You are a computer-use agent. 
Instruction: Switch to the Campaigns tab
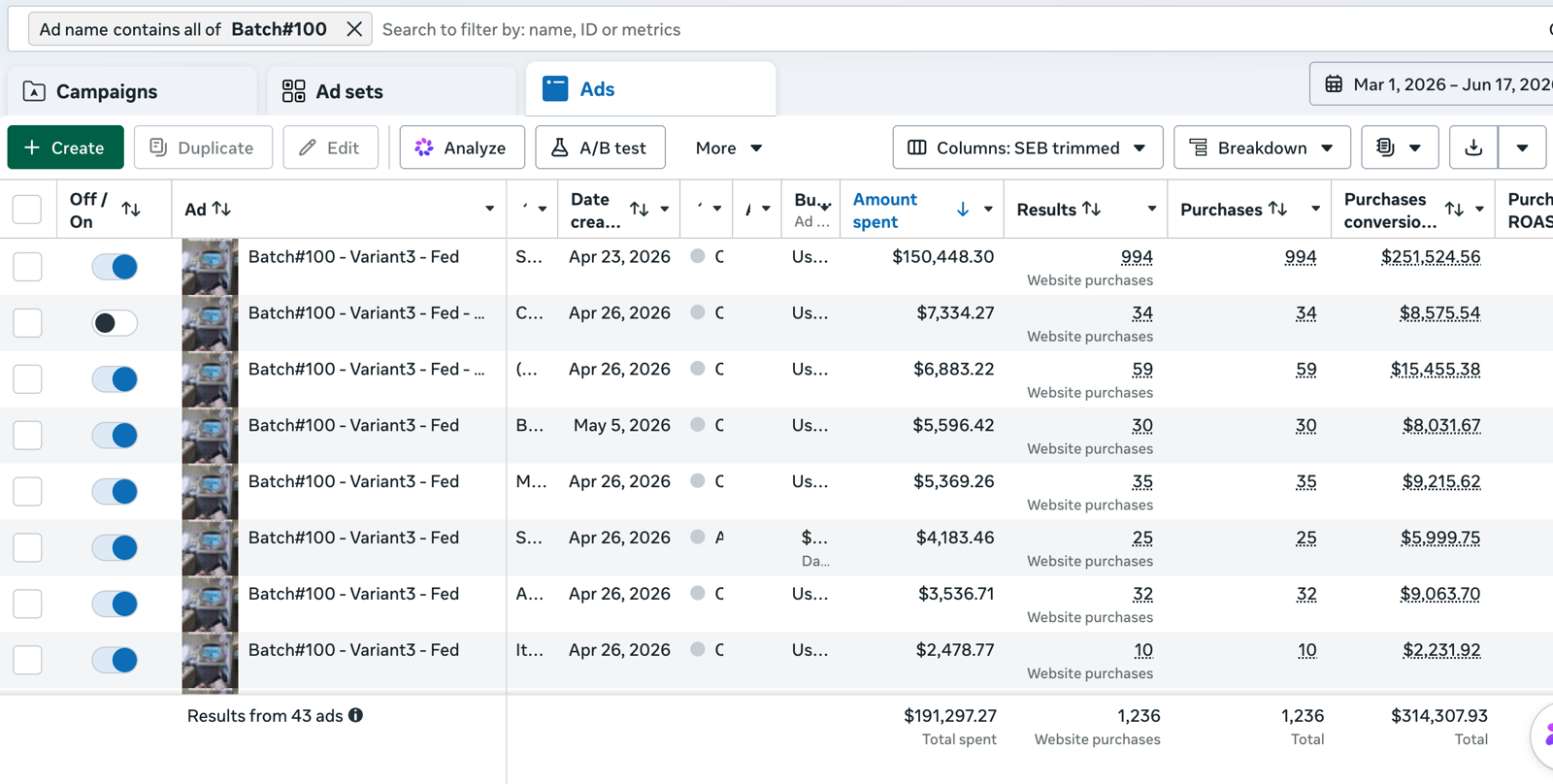[133, 91]
